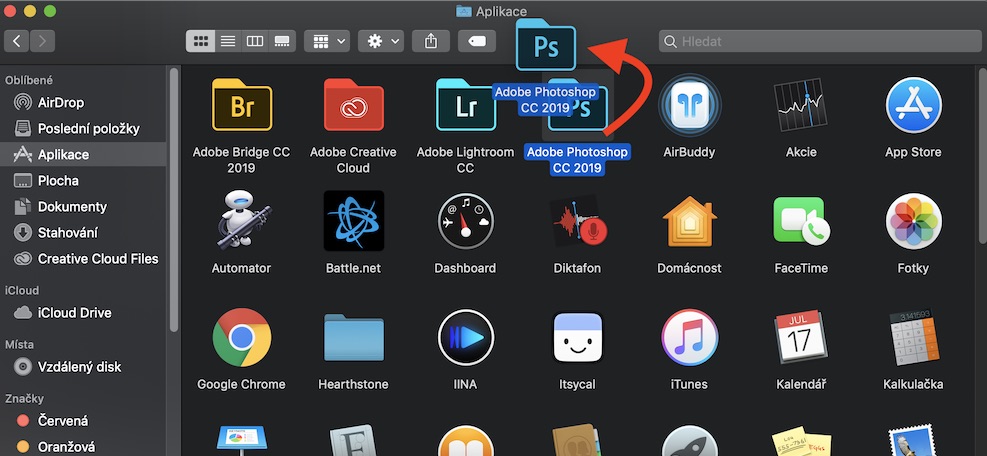The width and height of the screenshot is (987, 456).
Task: Go forward in Finder history
Action: coord(42,41)
